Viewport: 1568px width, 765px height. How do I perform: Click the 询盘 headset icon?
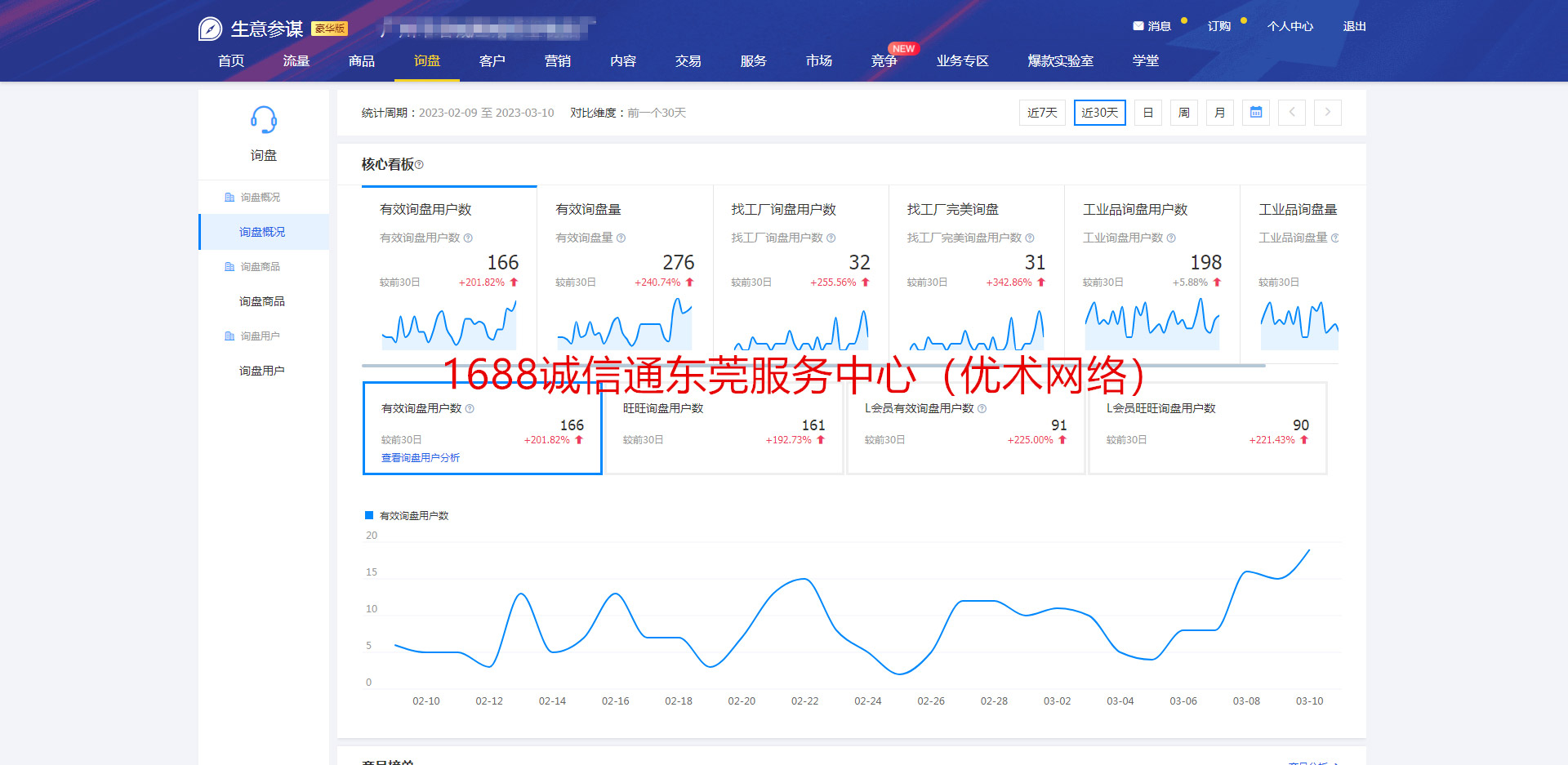click(x=263, y=120)
